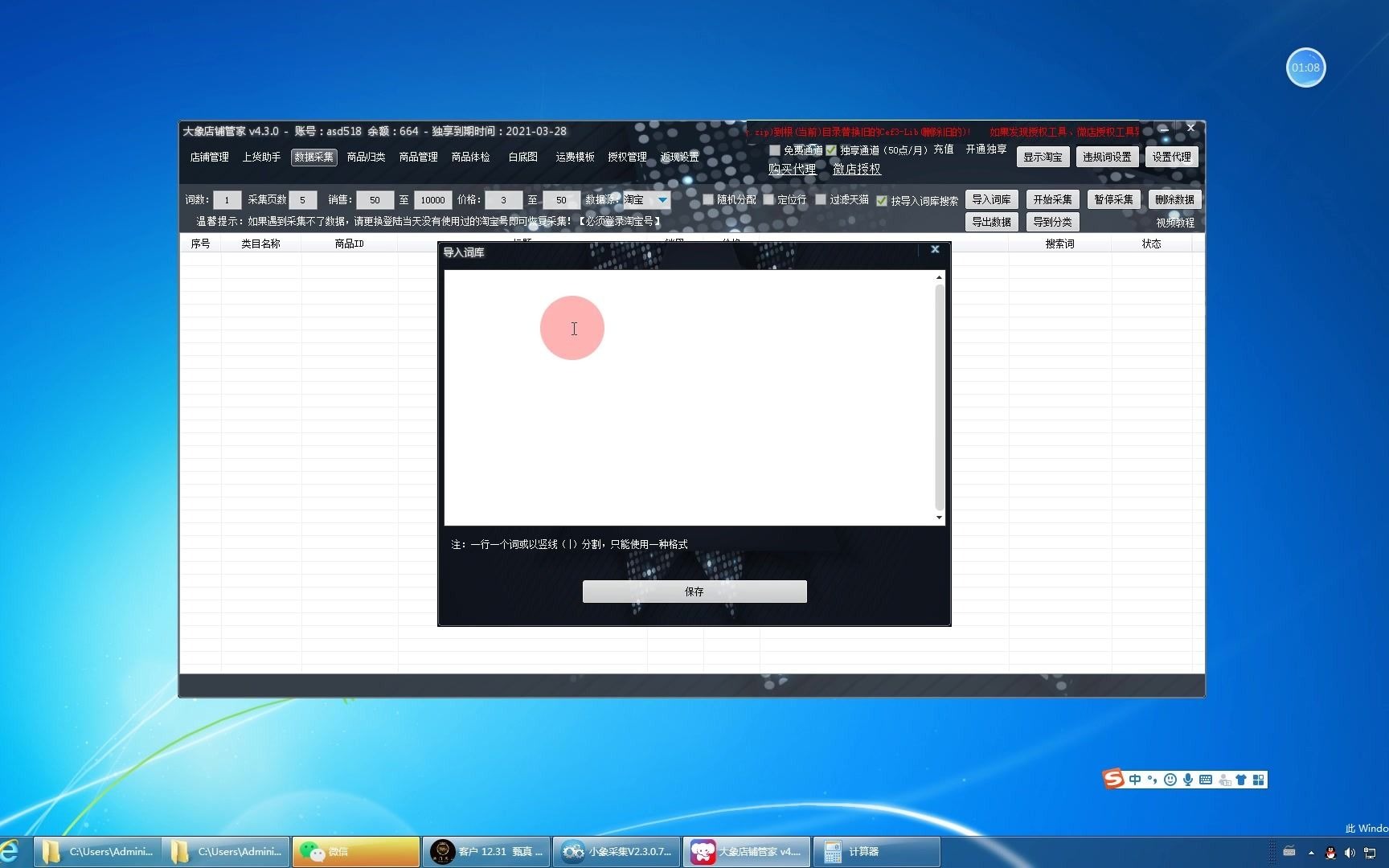Screen dimensions: 1389x868
Task: Click the 设置代理 button
Action: [1171, 157]
